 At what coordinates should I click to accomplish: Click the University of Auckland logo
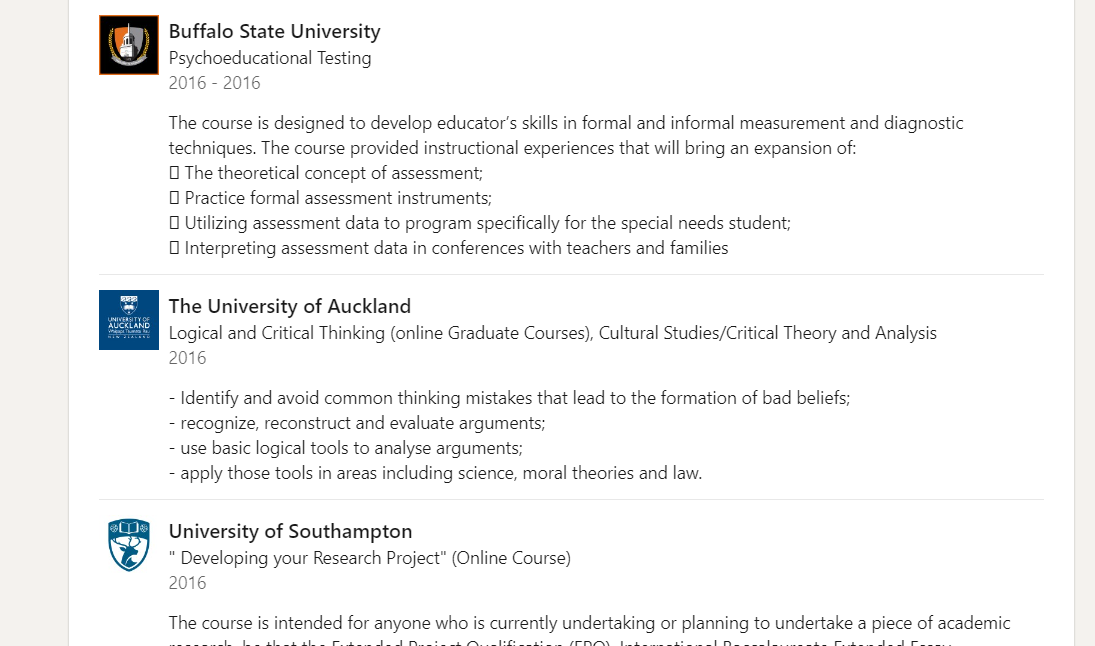point(129,320)
